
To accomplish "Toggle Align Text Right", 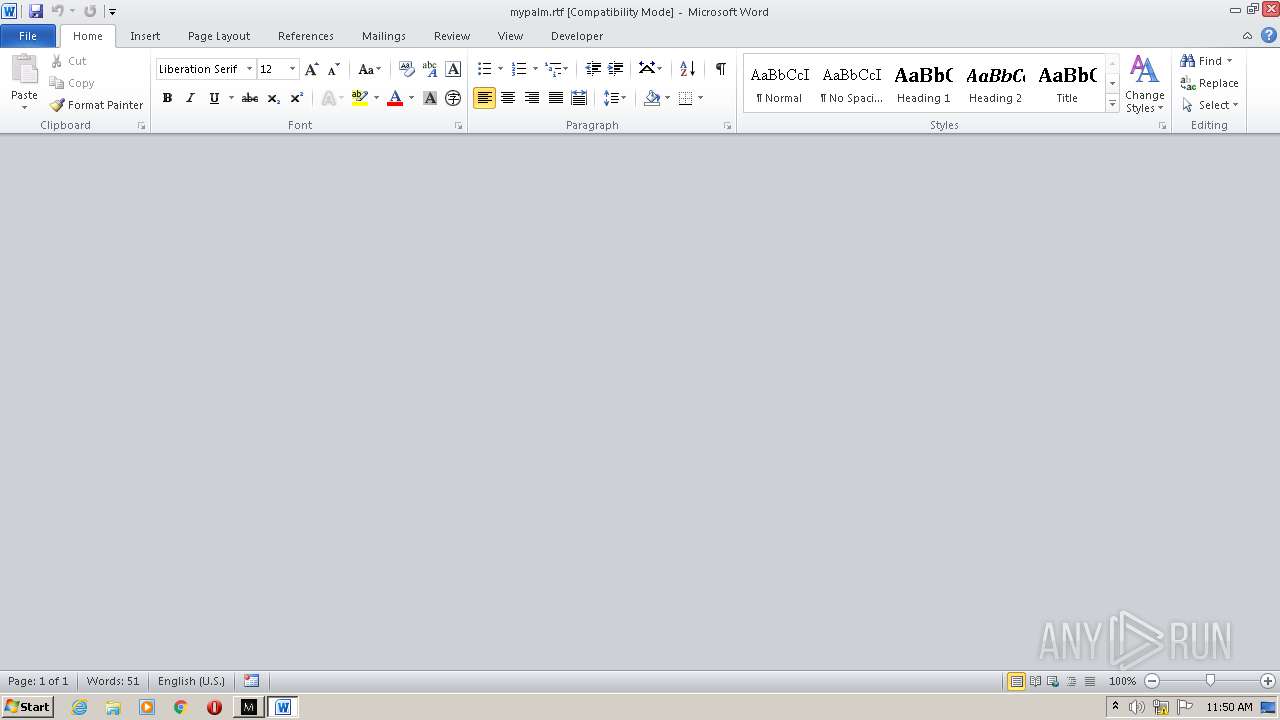I will (531, 98).
